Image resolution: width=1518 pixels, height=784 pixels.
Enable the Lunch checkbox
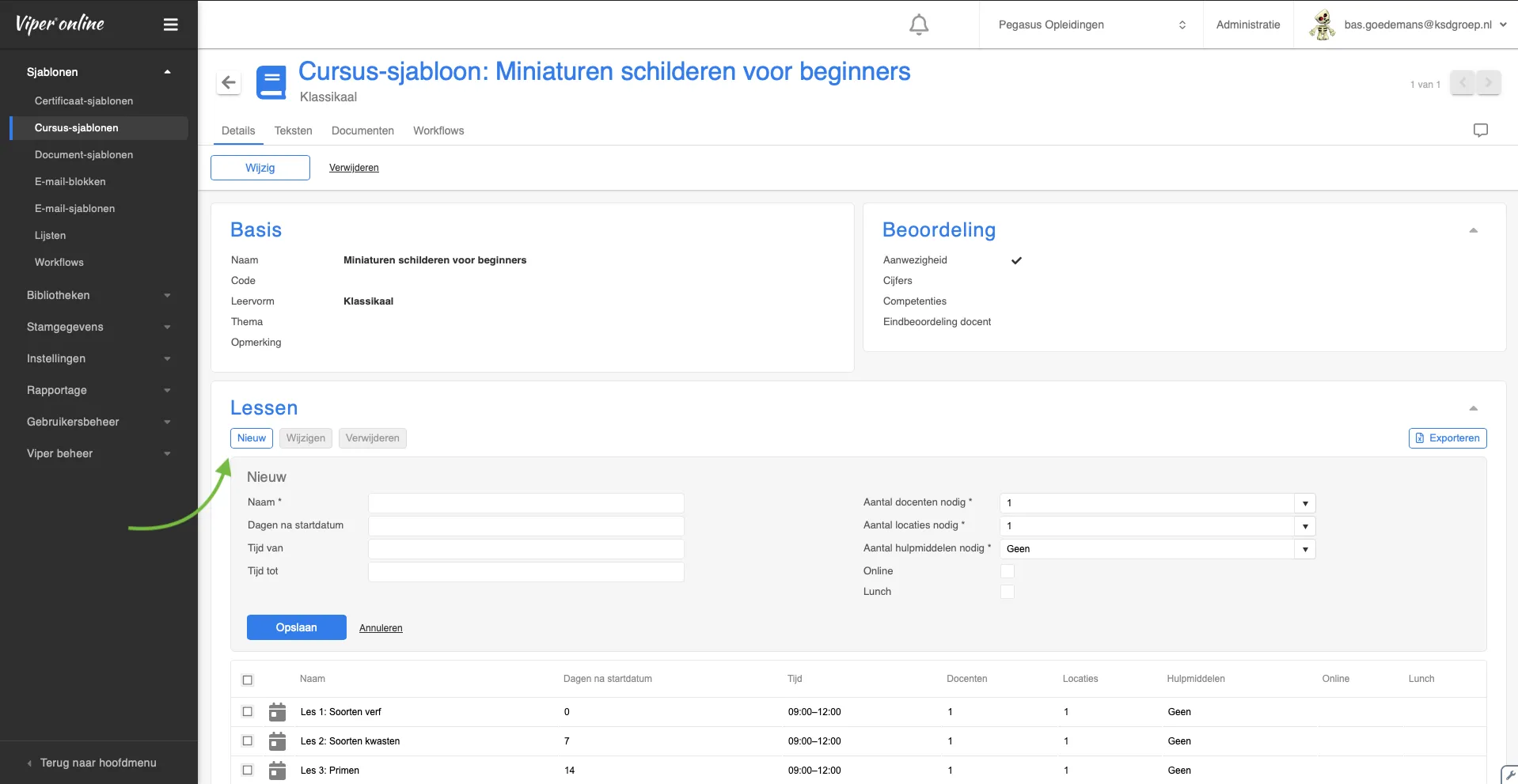(1008, 592)
